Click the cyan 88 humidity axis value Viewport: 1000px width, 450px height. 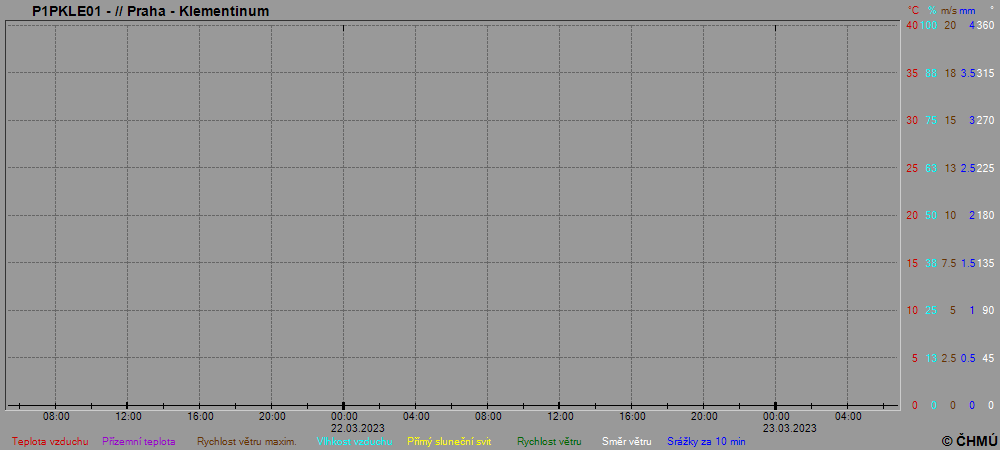coord(930,73)
